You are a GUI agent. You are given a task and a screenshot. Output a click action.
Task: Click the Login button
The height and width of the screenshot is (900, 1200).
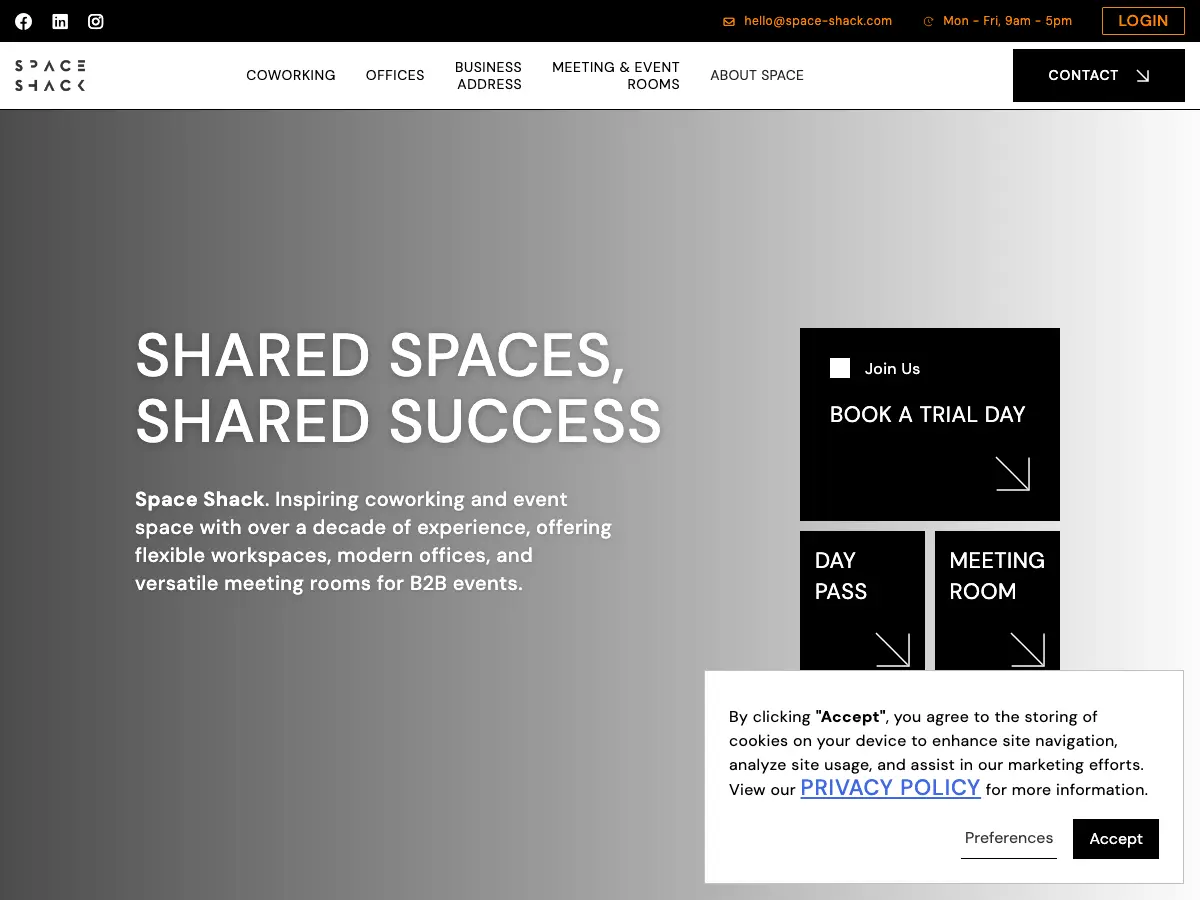(1143, 21)
